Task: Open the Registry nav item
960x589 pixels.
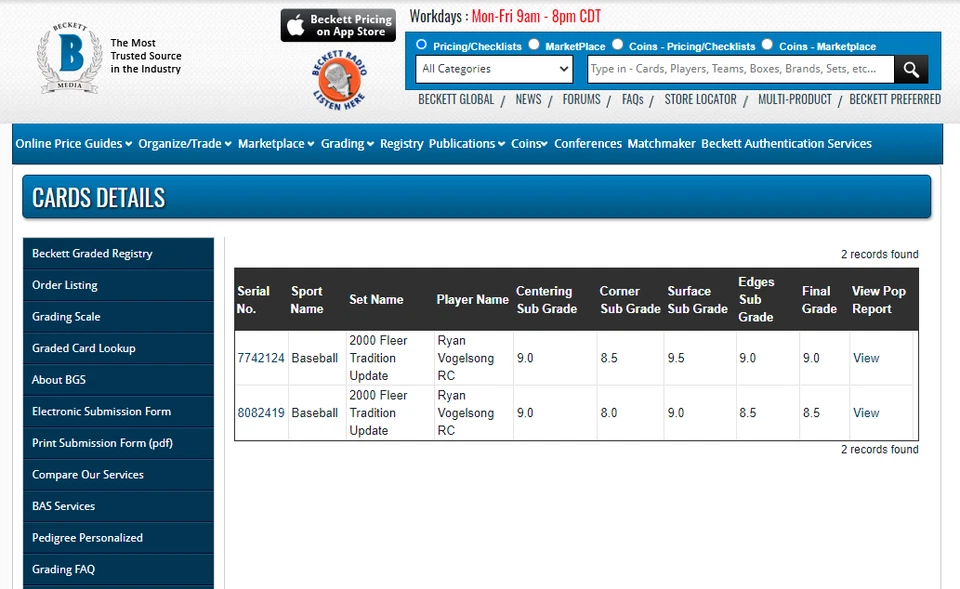Action: (402, 144)
